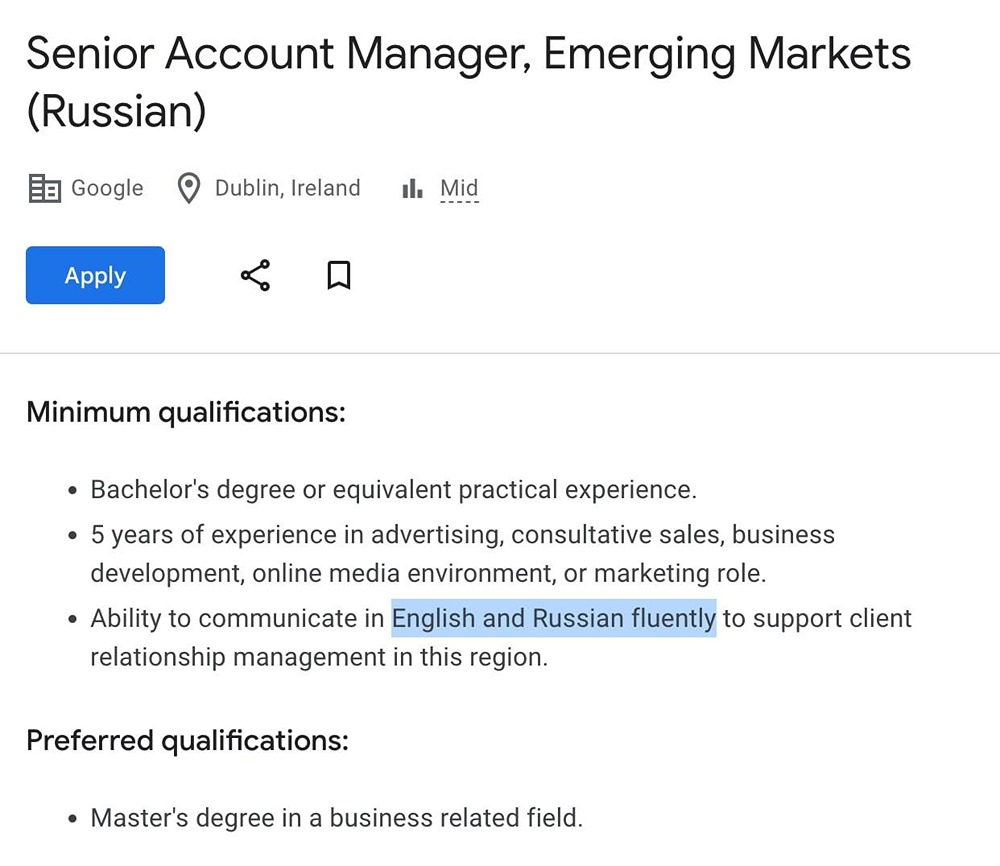The height and width of the screenshot is (866, 1000).
Task: Click the word (Russian) in the title
Action: [116, 112]
